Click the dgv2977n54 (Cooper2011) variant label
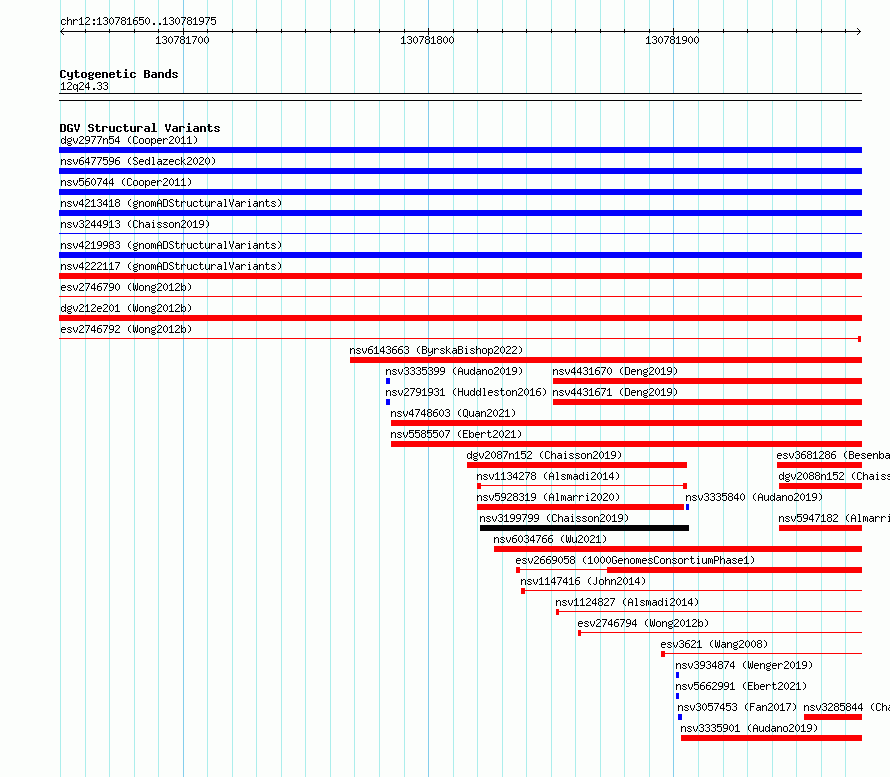This screenshot has height=777, width=890. click(129, 140)
